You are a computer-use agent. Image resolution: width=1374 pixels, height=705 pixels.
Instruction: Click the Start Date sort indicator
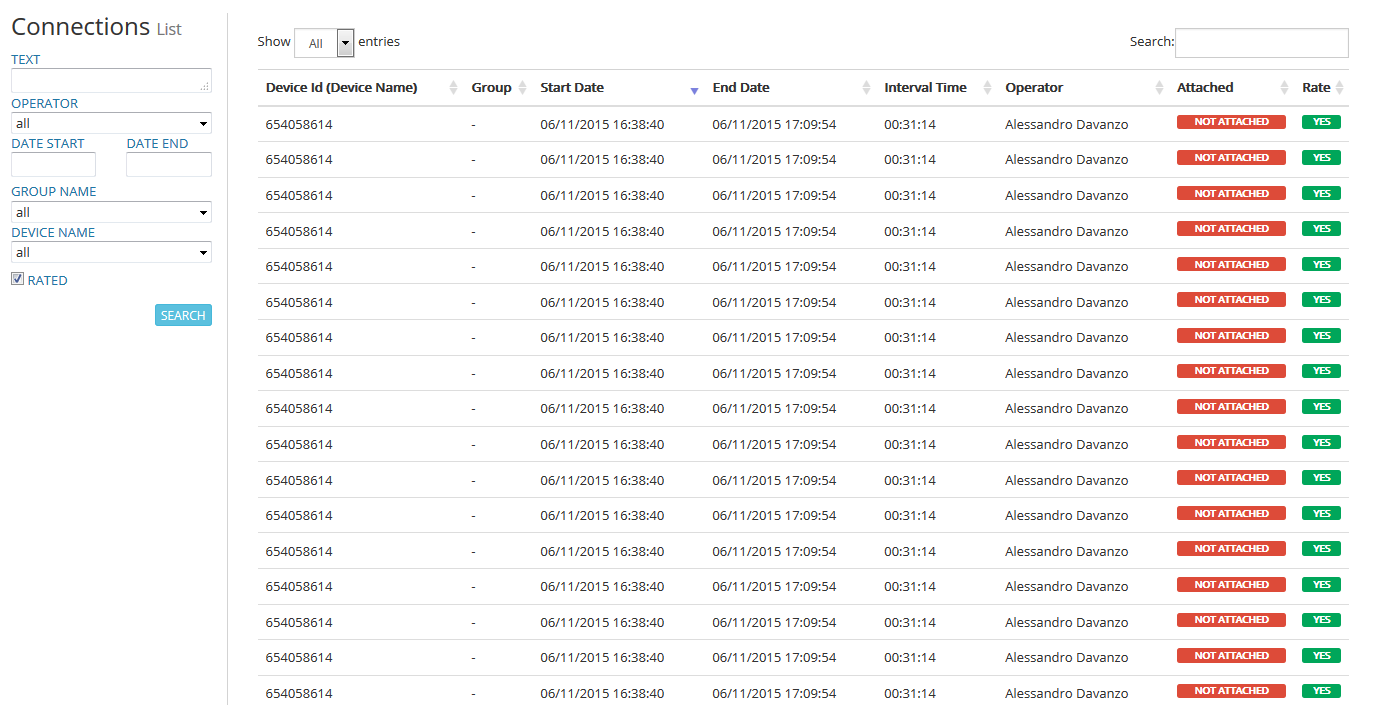click(x=694, y=91)
